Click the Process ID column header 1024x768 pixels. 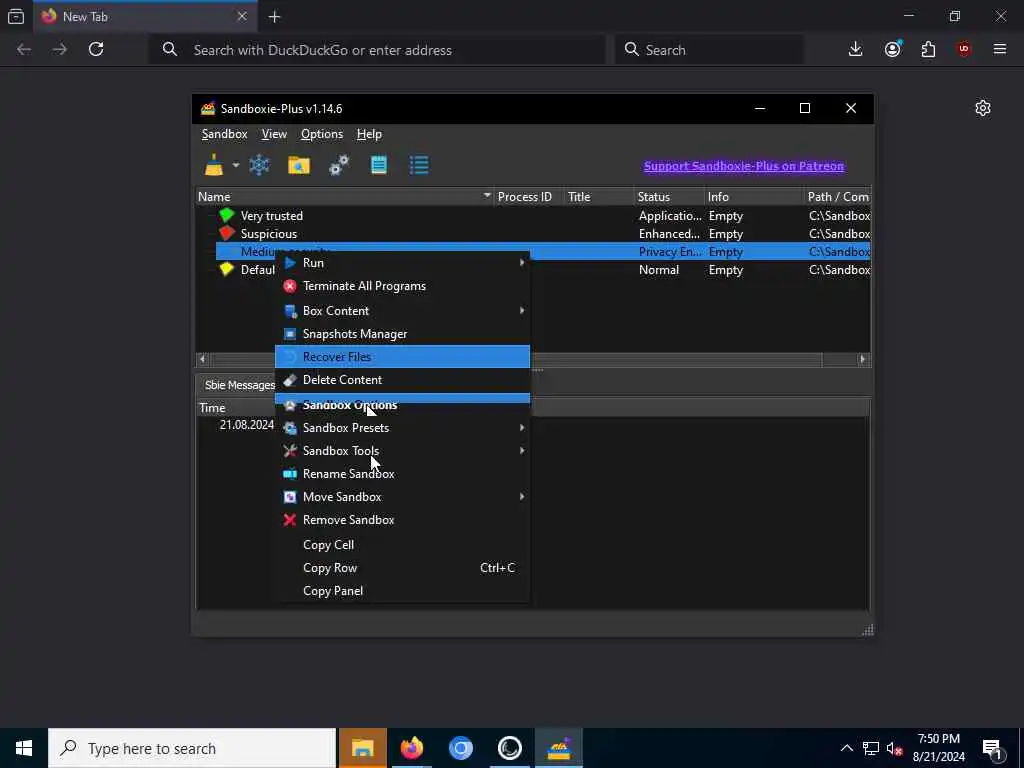[529, 197]
